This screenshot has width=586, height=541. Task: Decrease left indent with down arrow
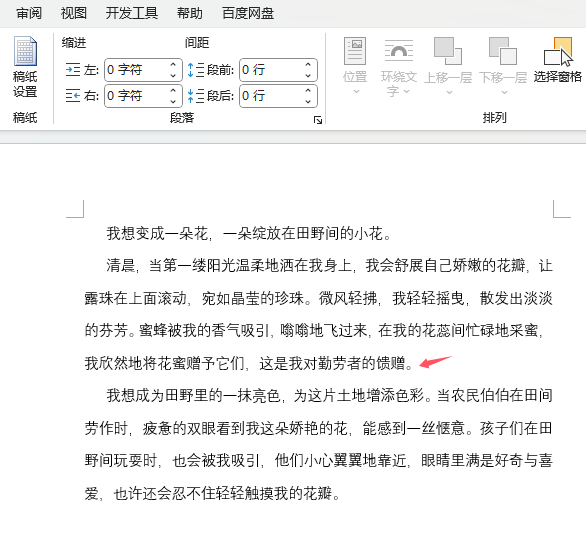pyautogui.click(x=173, y=75)
